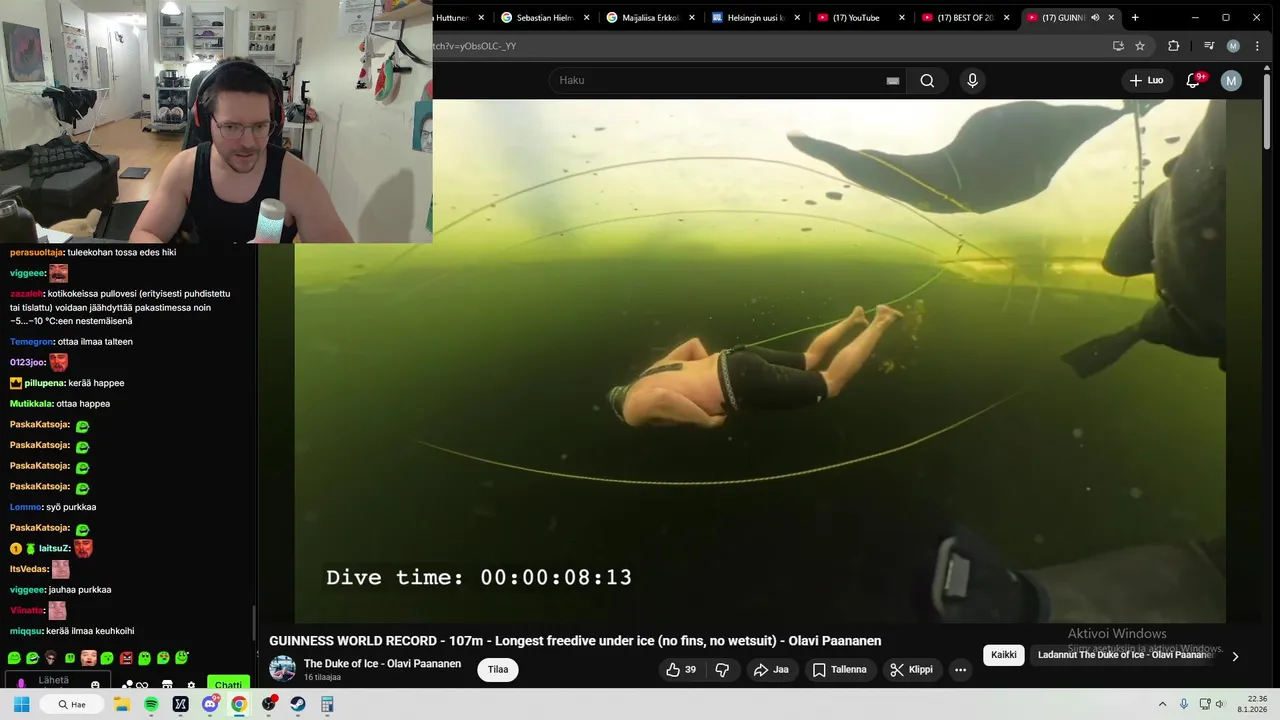Open a new Chrome tab
Screen dimensions: 1280x720
point(1135,18)
